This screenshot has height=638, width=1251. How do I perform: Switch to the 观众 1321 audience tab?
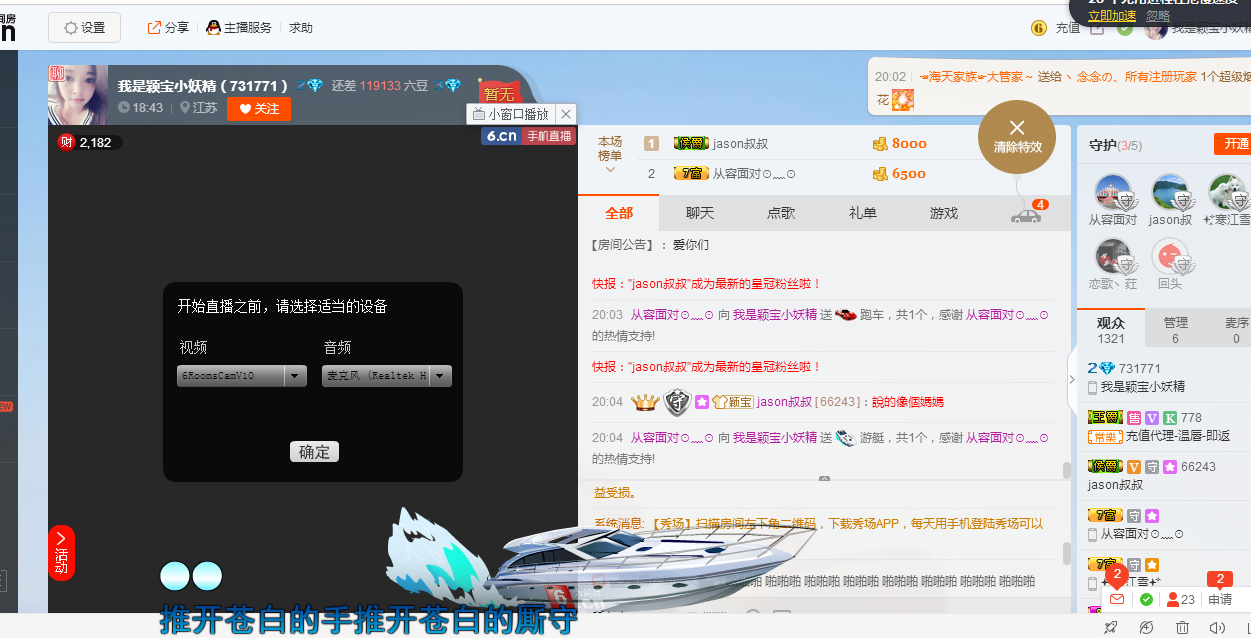(1111, 330)
